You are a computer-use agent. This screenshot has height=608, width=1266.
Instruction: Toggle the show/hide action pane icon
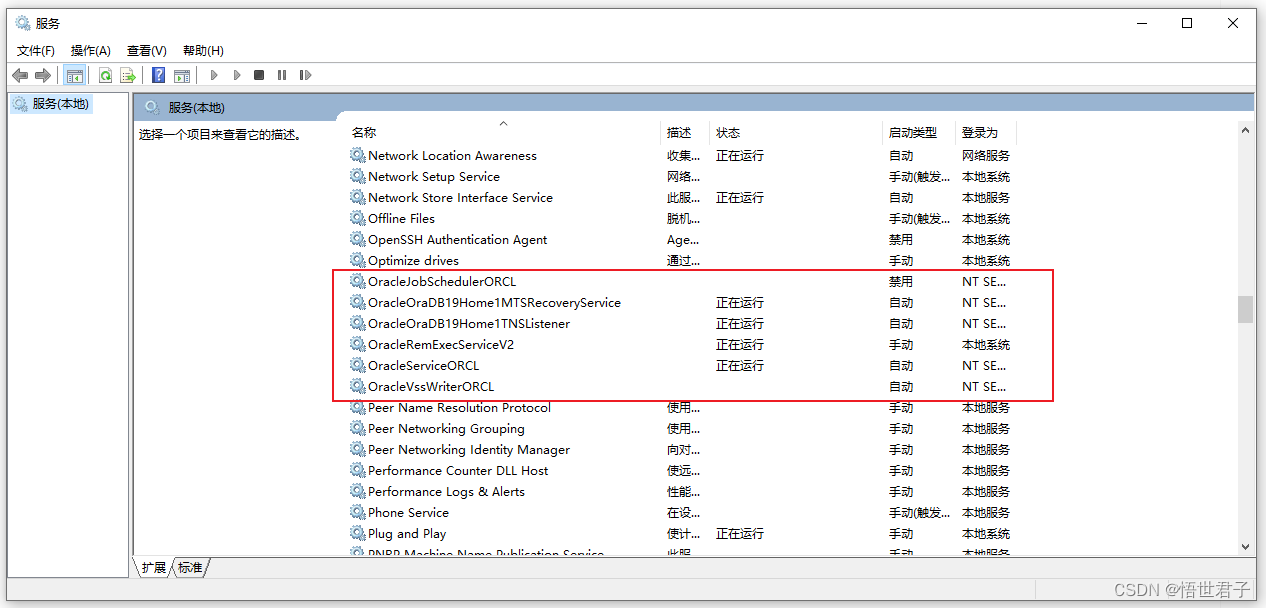click(x=182, y=75)
